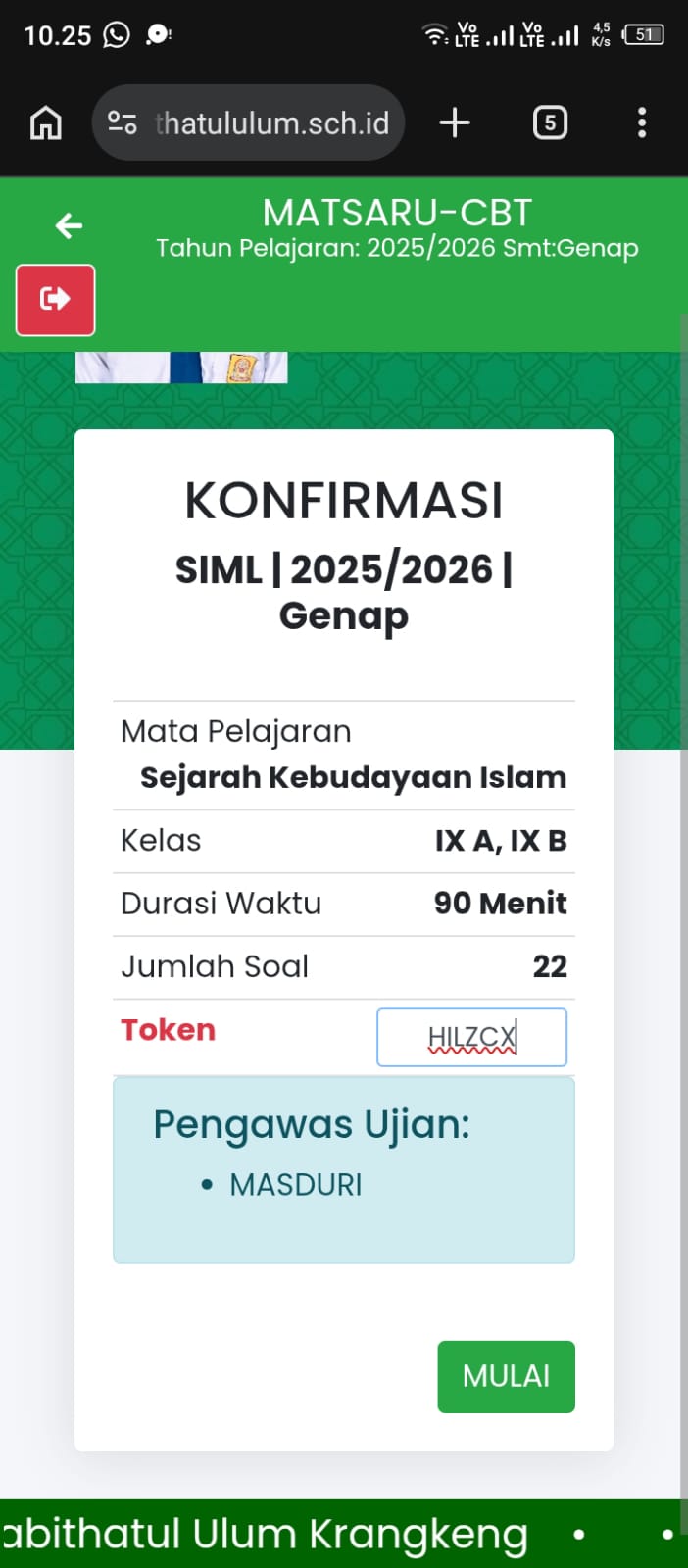Screen dimensions: 688x1568
Task: Click the Token input field
Action: click(x=471, y=1037)
